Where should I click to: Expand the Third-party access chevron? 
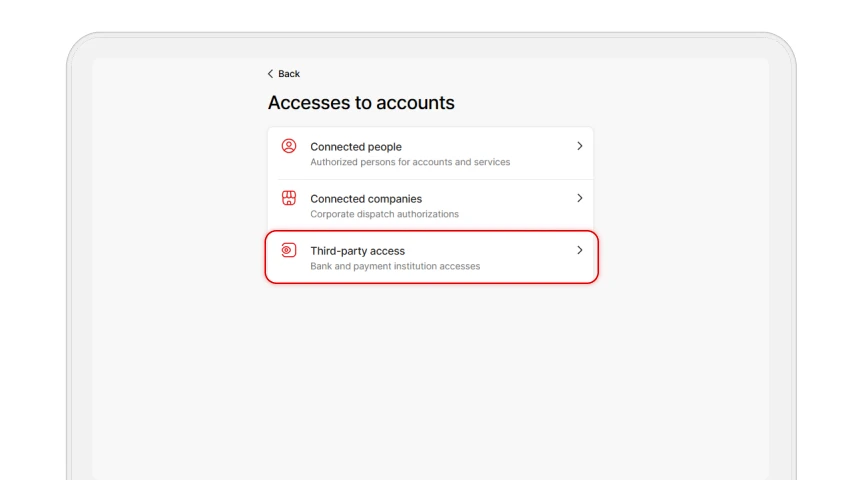[x=580, y=250]
